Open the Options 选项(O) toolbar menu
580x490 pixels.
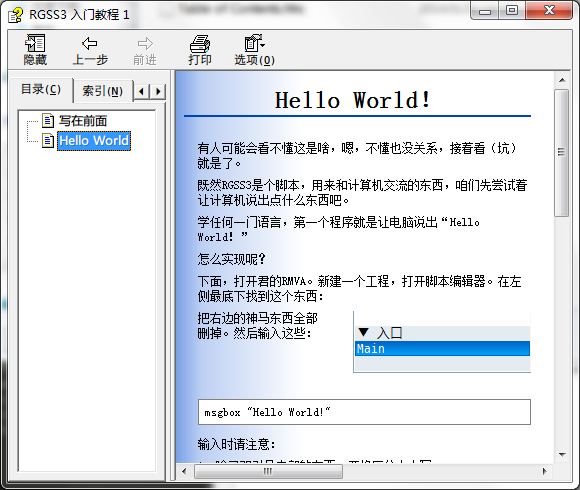tap(254, 50)
